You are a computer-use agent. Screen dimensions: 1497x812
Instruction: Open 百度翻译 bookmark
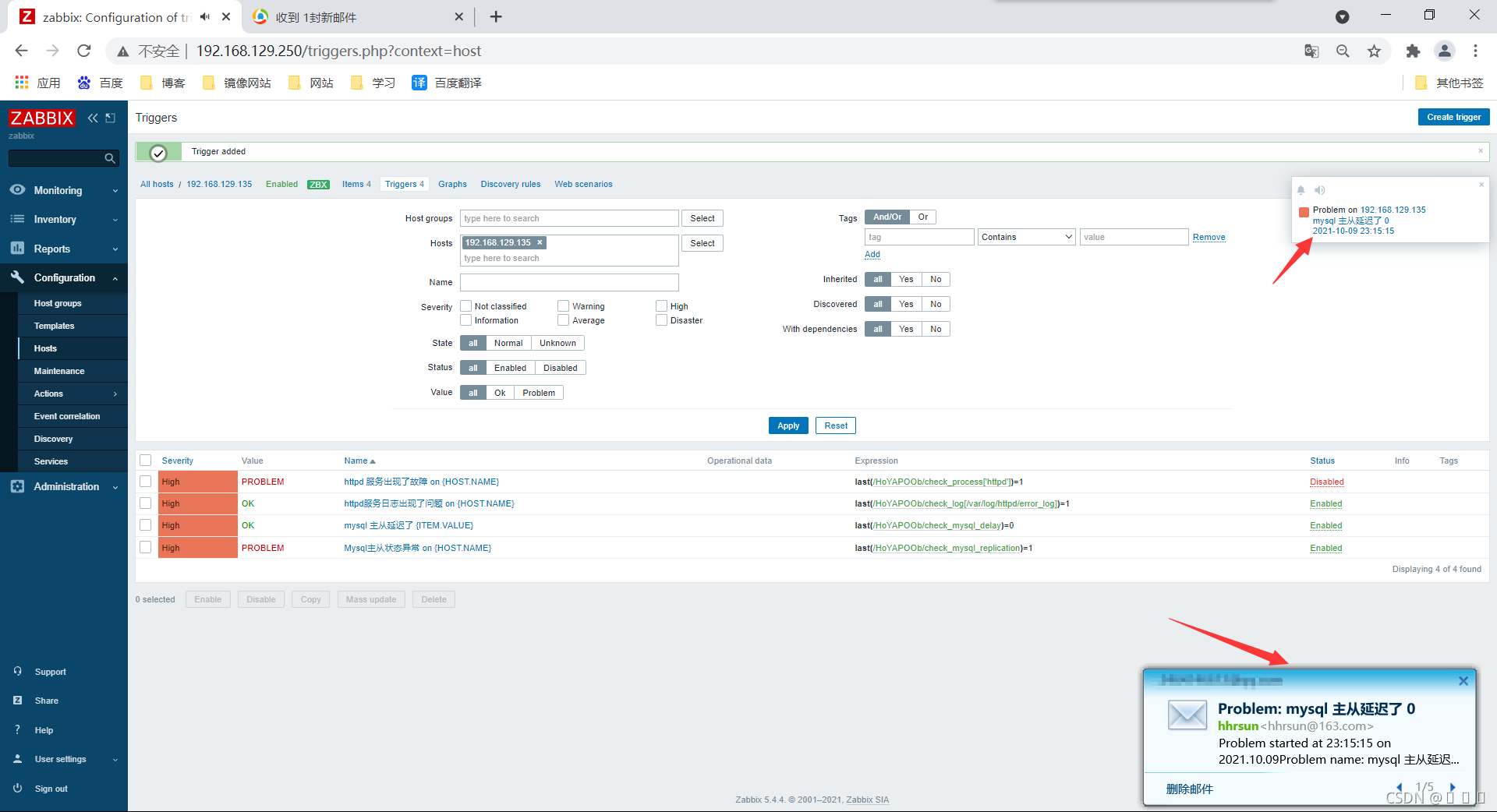(x=447, y=83)
